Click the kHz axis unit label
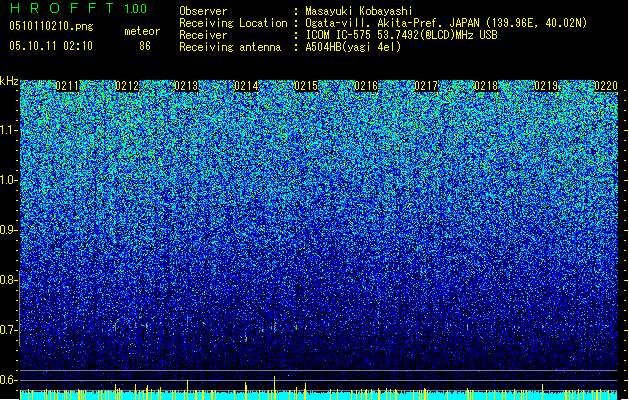This screenshot has width=629, height=400. [x=9, y=81]
